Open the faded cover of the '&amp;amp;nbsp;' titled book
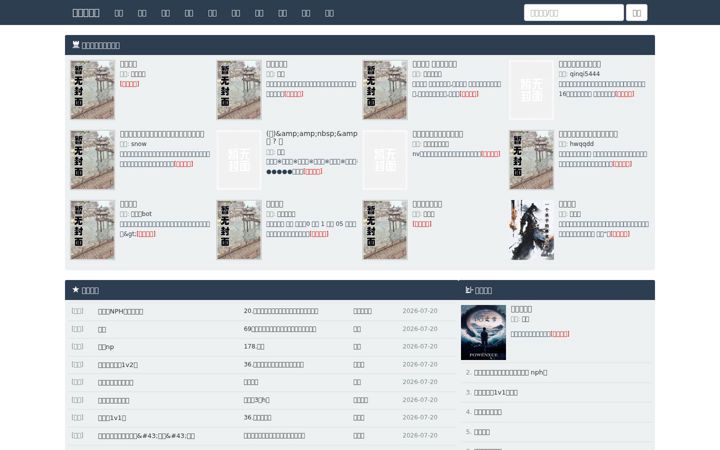Image resolution: width=720 pixels, height=450 pixels. pyautogui.click(x=239, y=160)
